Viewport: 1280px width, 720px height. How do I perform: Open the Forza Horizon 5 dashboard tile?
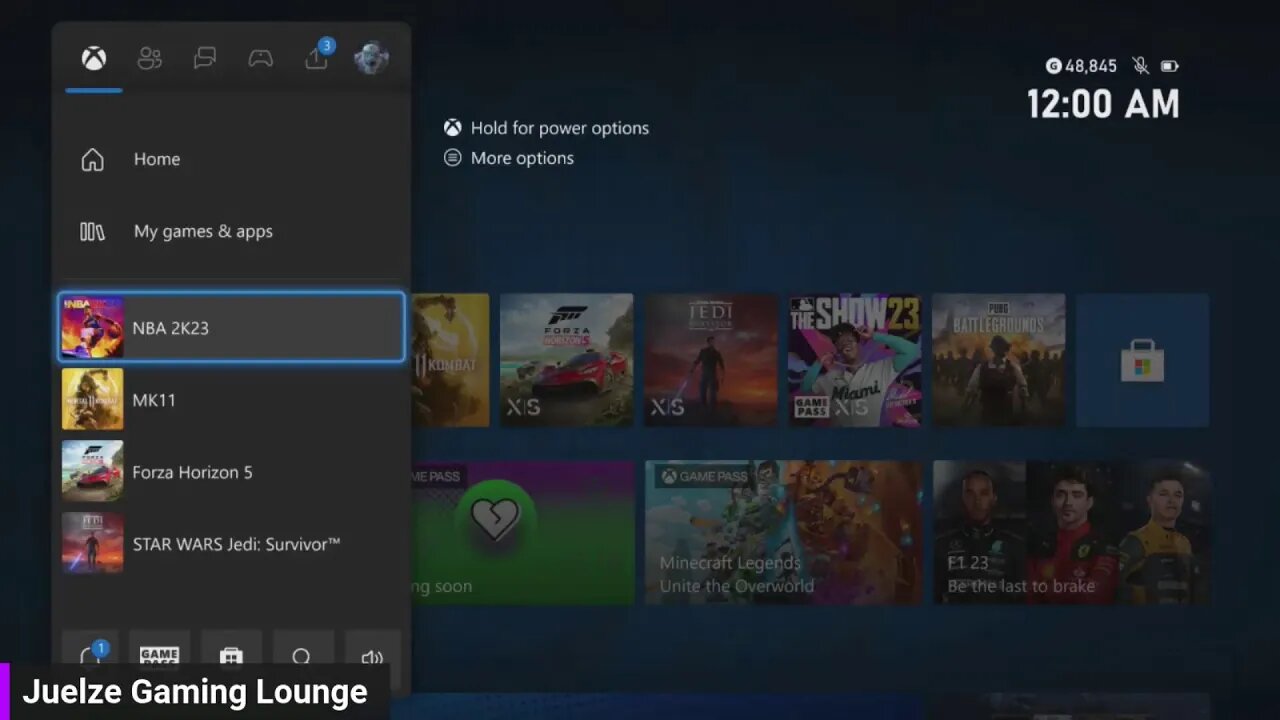(566, 360)
